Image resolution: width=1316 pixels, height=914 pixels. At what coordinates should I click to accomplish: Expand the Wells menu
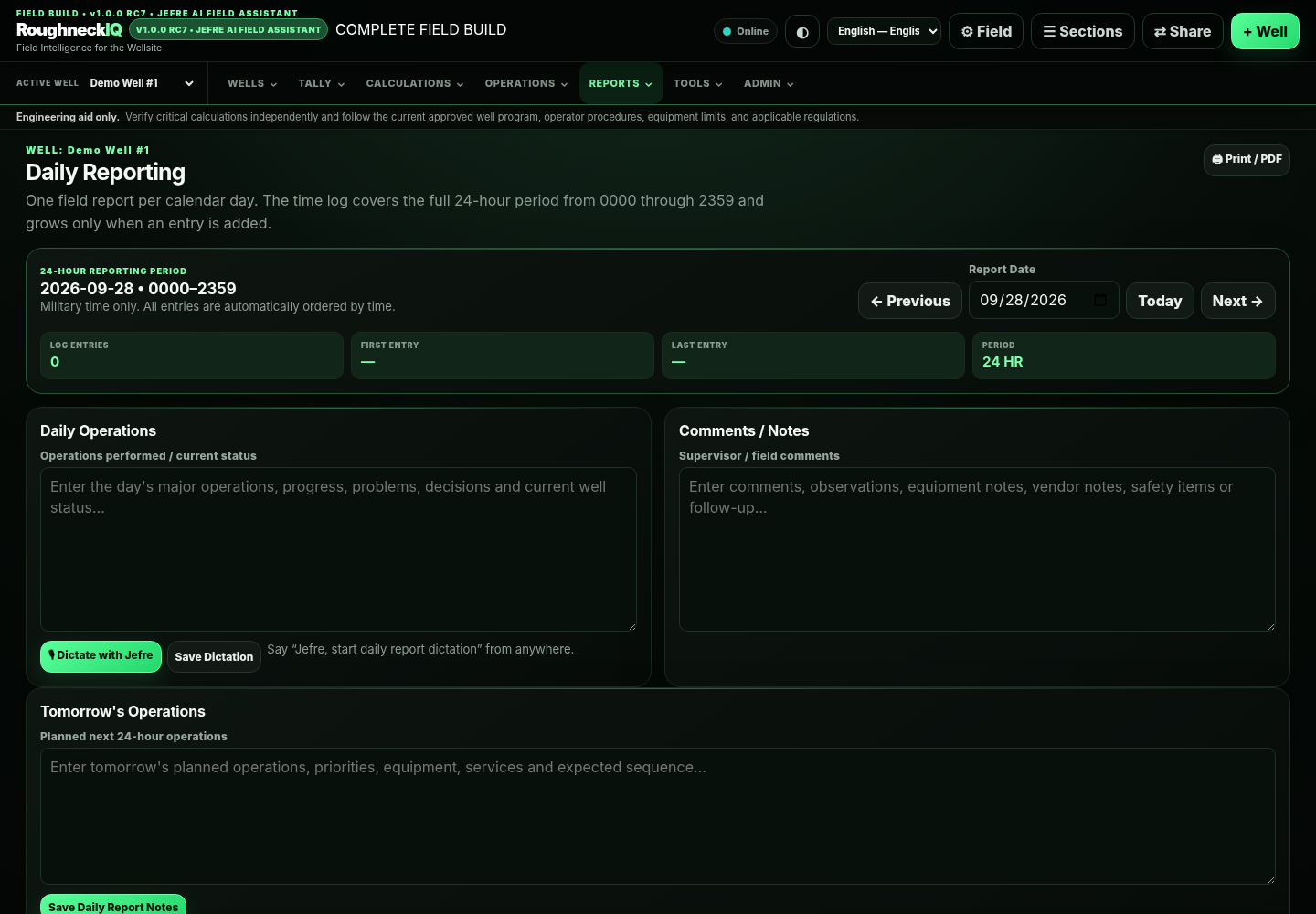tap(252, 83)
